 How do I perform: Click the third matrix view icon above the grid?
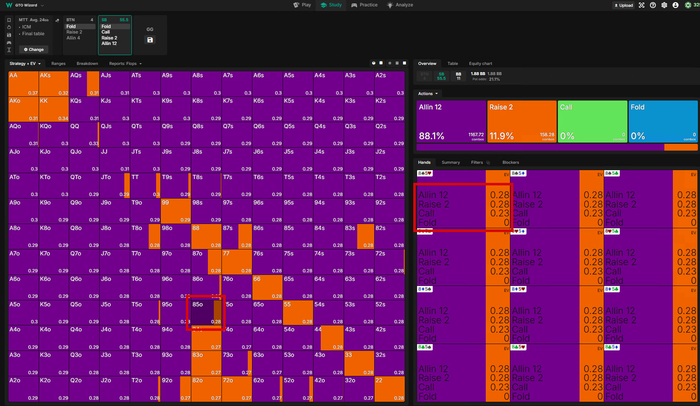(390, 63)
